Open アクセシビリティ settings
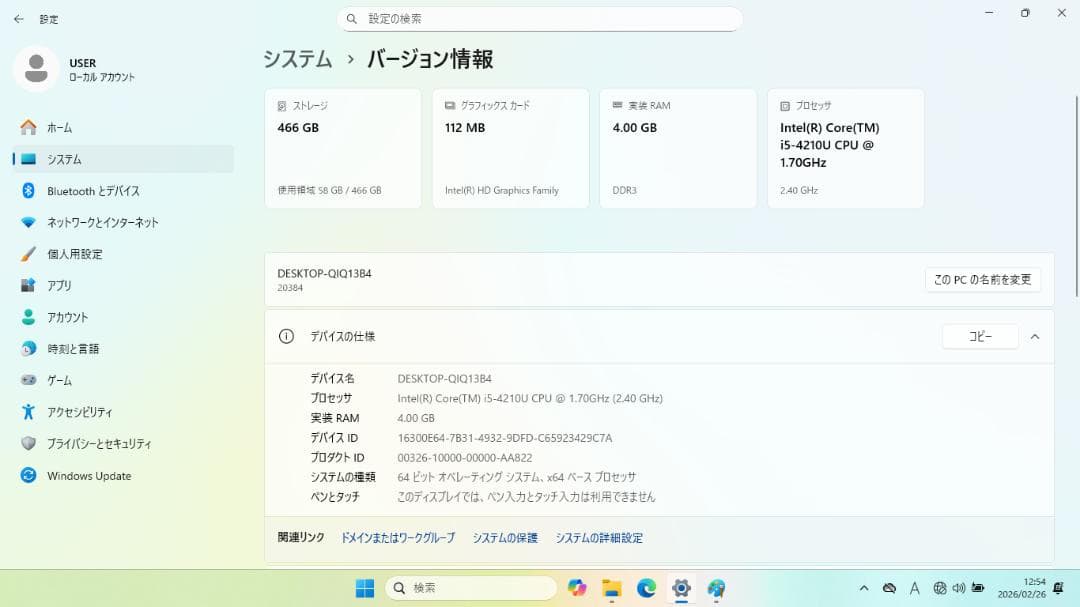The width and height of the screenshot is (1080, 607). click(123, 412)
